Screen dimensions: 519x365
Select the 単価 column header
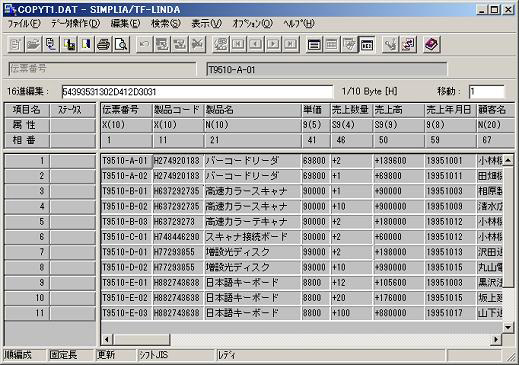(x=316, y=110)
